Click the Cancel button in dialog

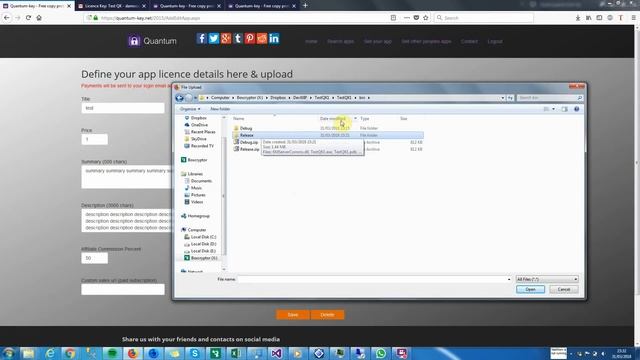click(564, 289)
